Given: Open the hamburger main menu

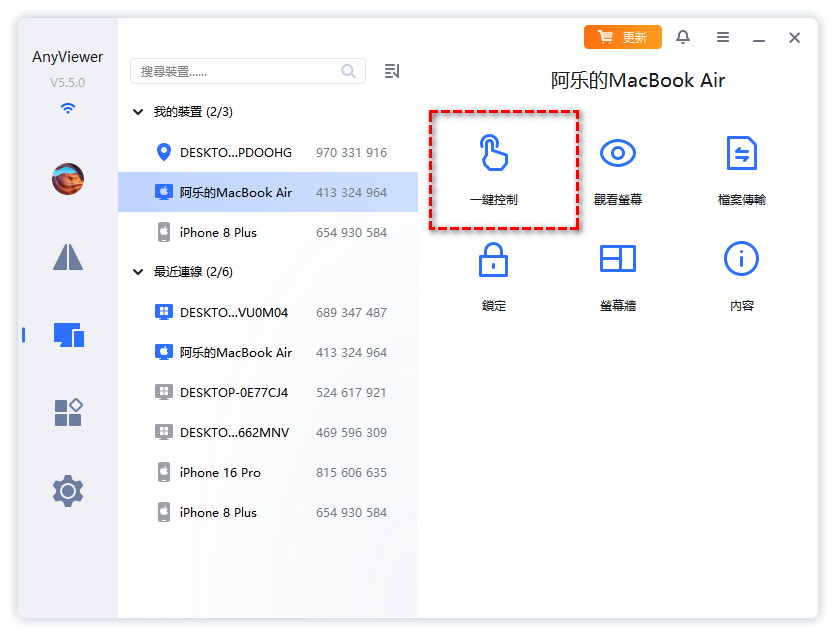Looking at the screenshot, I should click(x=722, y=37).
